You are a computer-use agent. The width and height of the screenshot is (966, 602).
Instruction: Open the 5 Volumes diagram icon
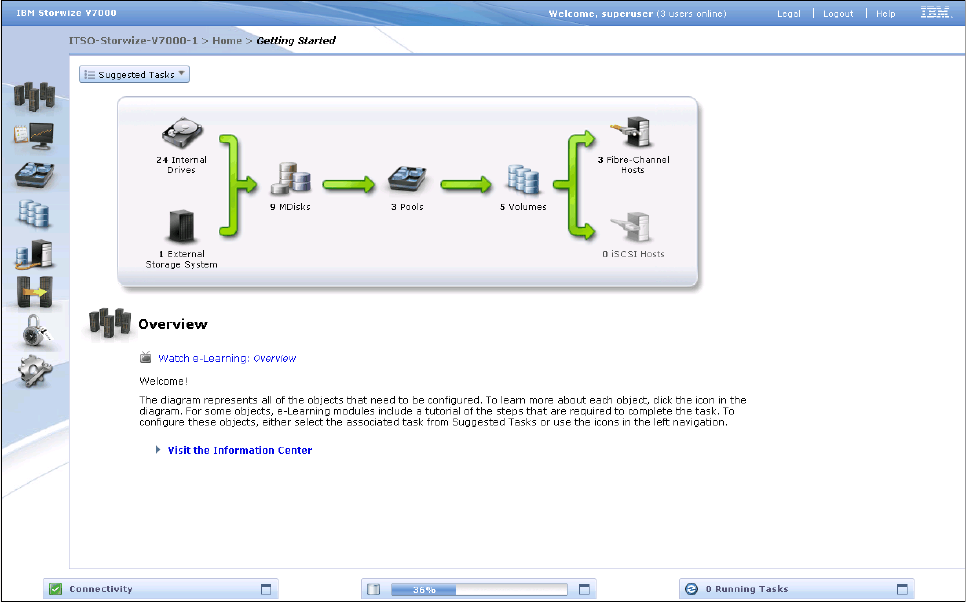[523, 181]
